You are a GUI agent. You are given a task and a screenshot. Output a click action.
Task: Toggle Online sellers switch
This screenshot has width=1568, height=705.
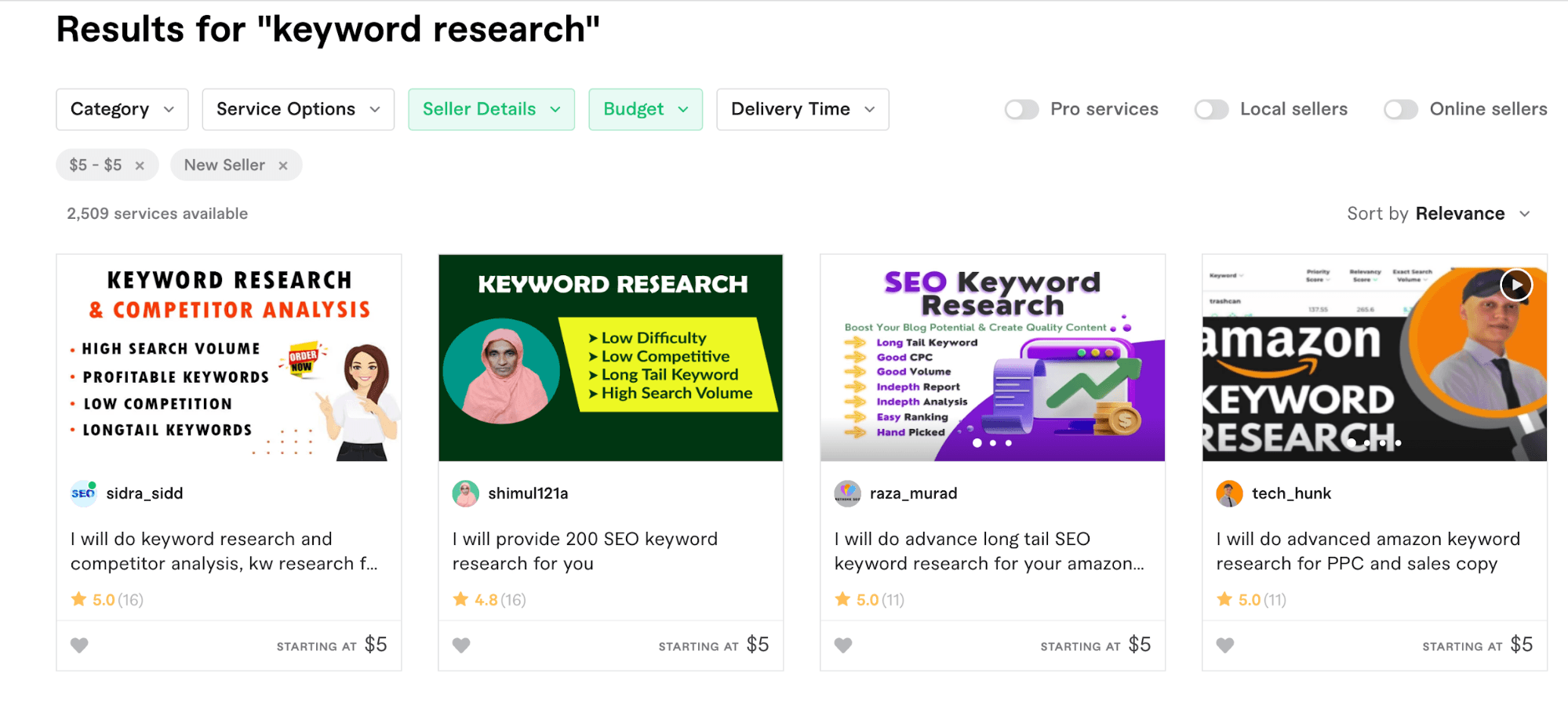[x=1401, y=109]
